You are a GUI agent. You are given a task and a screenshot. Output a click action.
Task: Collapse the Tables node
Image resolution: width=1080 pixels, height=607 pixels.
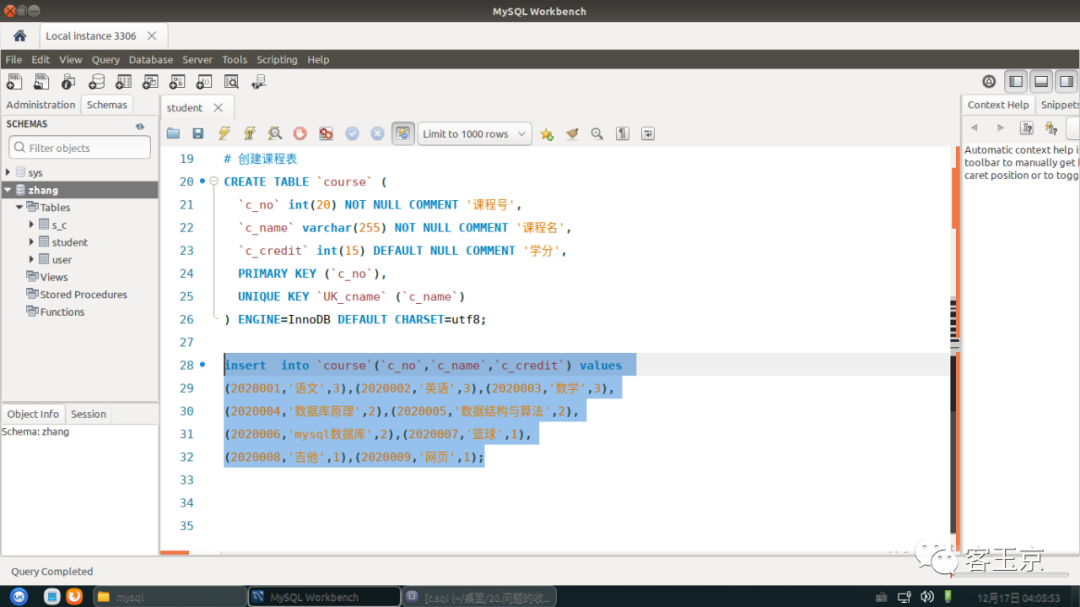tap(20, 207)
